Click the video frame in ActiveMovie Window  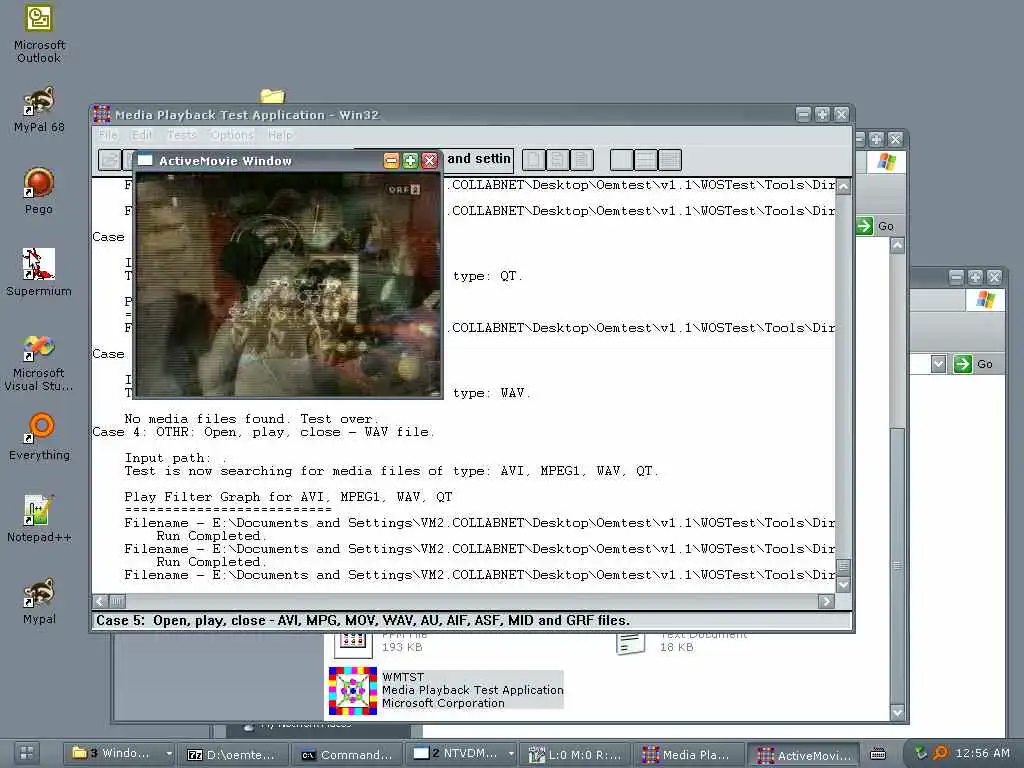[287, 284]
